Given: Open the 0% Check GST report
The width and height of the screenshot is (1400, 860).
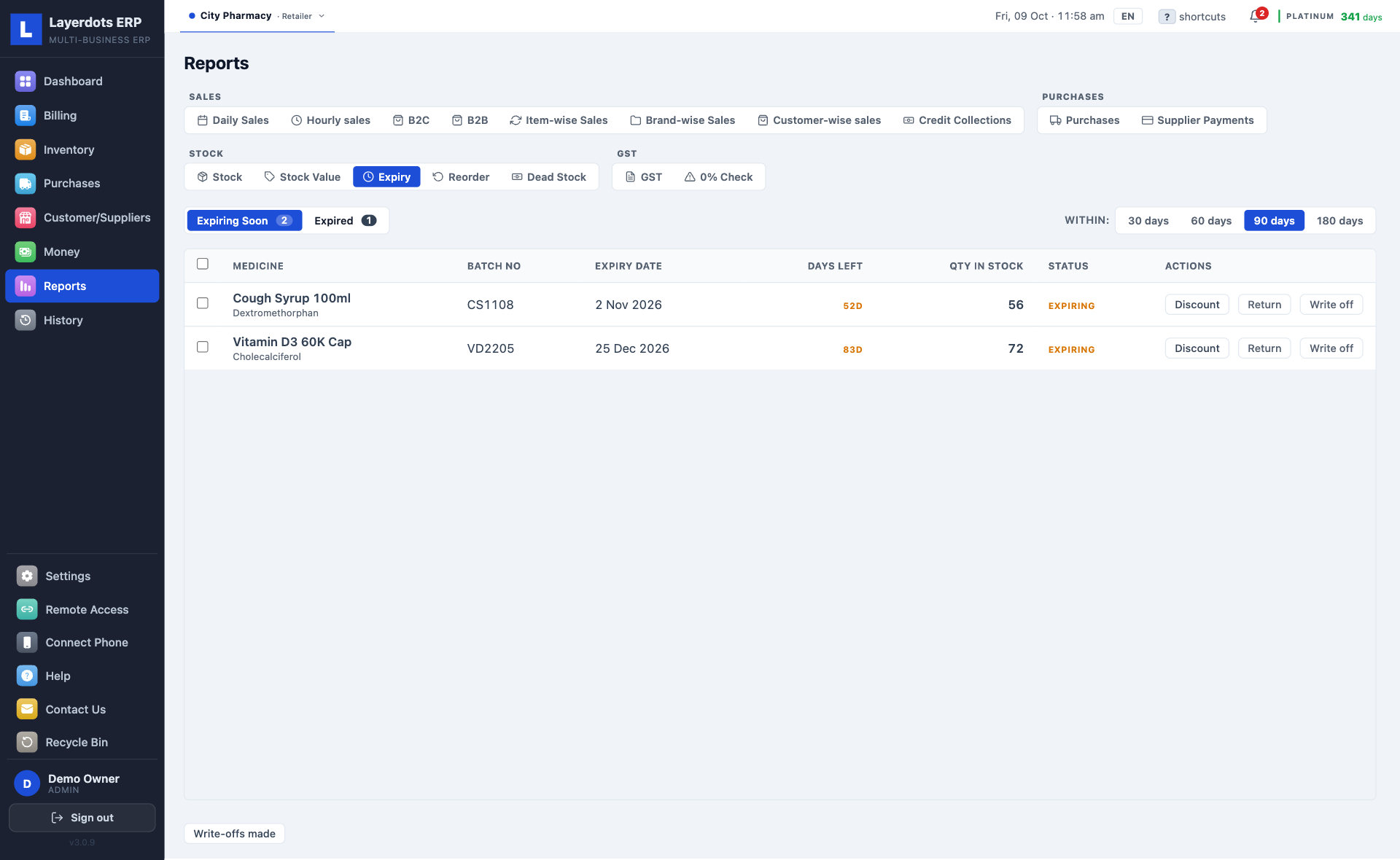Looking at the screenshot, I should [718, 177].
